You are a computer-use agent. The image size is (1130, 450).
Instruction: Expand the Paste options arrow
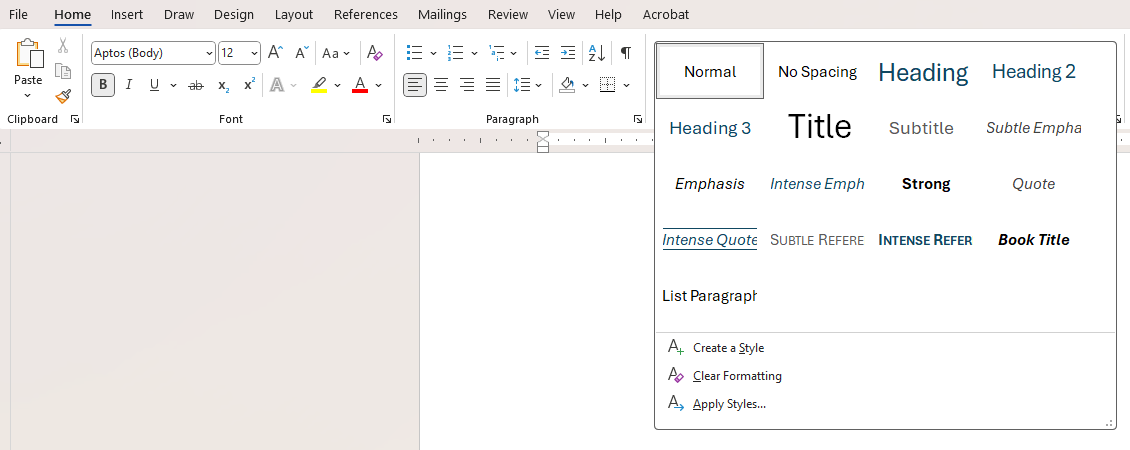pos(28,95)
